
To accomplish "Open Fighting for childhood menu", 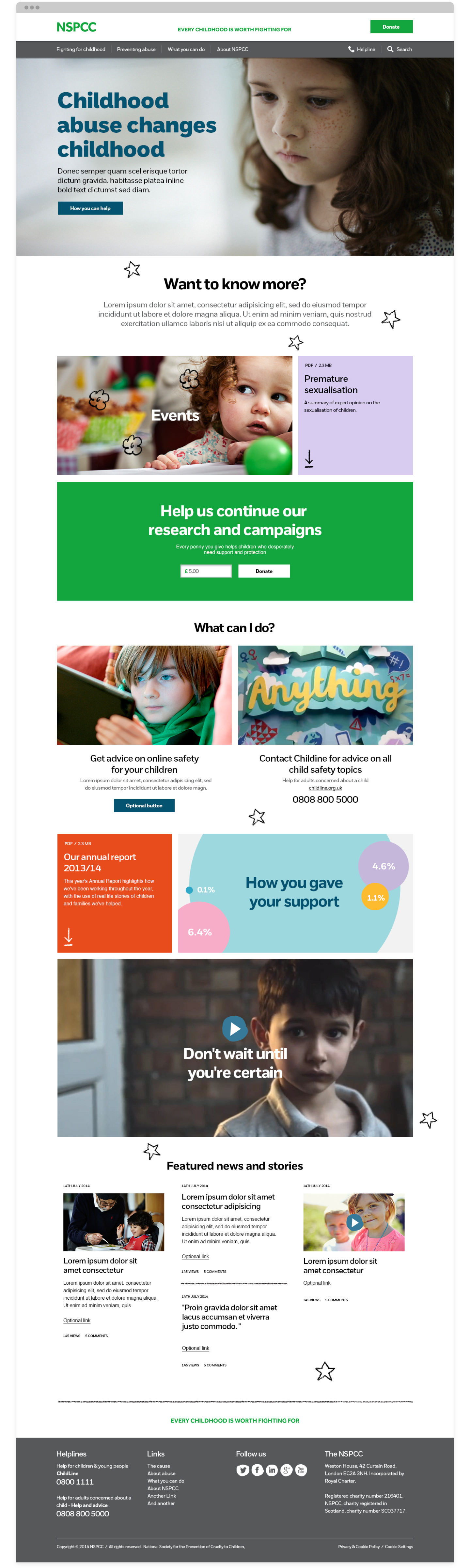I will (81, 49).
